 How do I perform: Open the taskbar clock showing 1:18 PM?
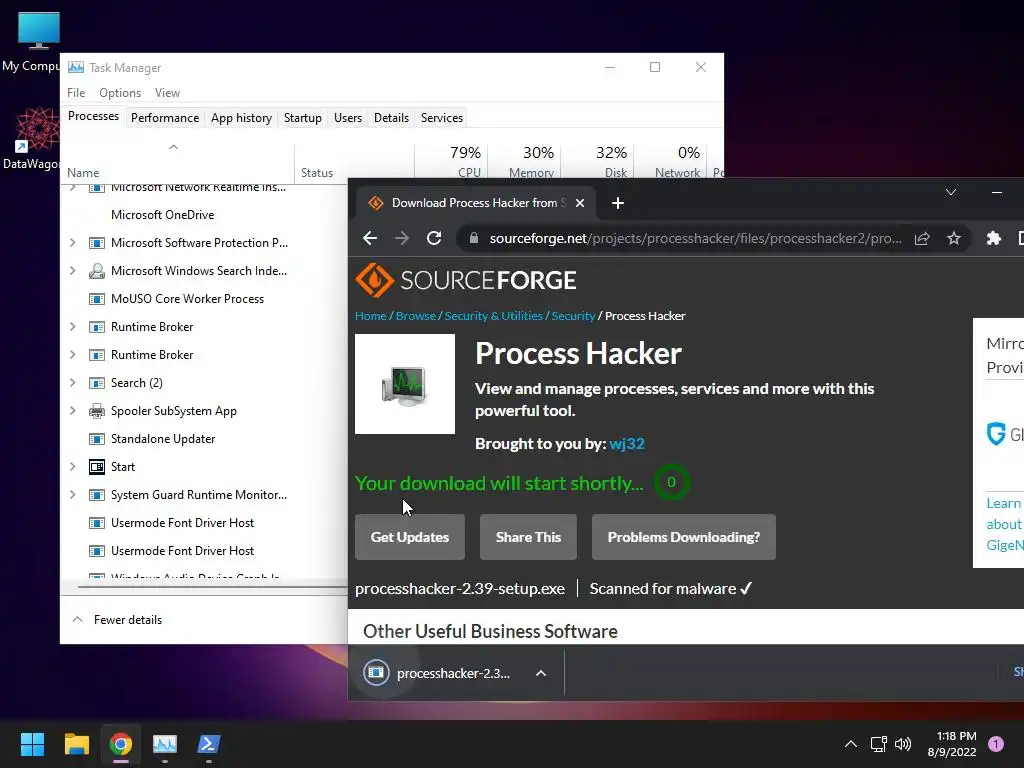952,744
